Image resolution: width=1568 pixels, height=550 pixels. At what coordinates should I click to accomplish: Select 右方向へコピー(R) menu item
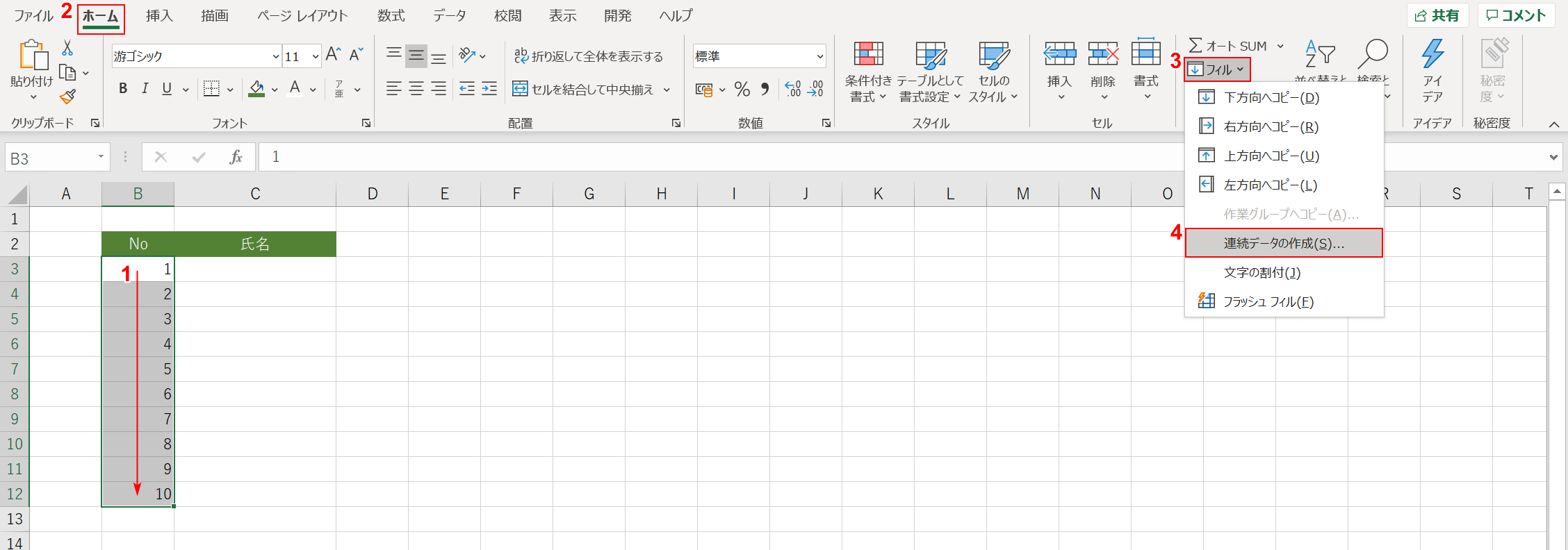pyautogui.click(x=1284, y=126)
